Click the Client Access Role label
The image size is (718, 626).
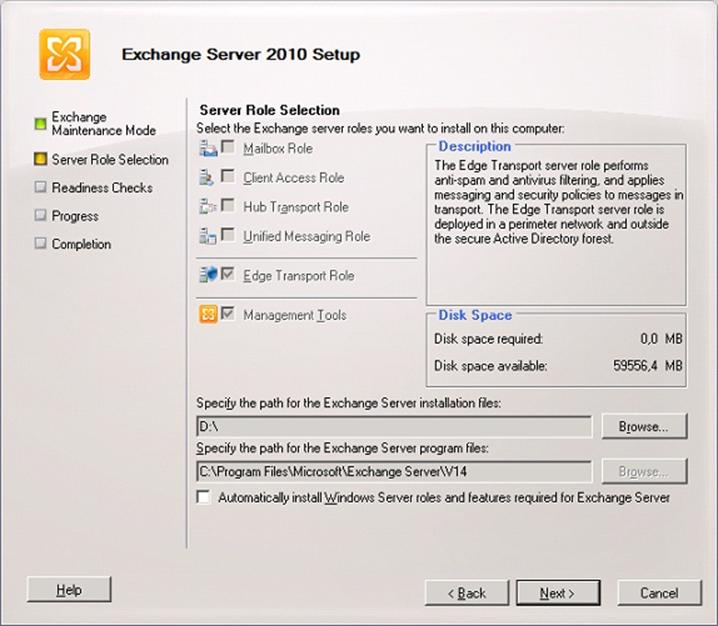(294, 178)
